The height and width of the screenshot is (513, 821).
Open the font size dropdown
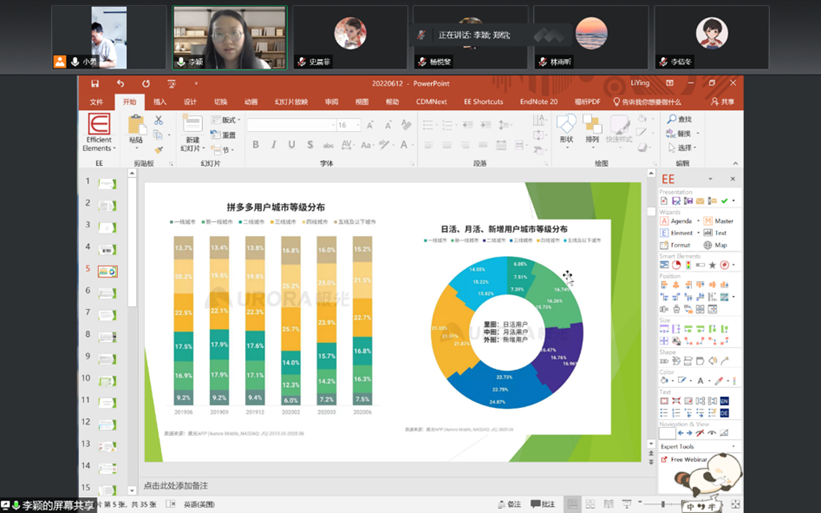(x=357, y=125)
